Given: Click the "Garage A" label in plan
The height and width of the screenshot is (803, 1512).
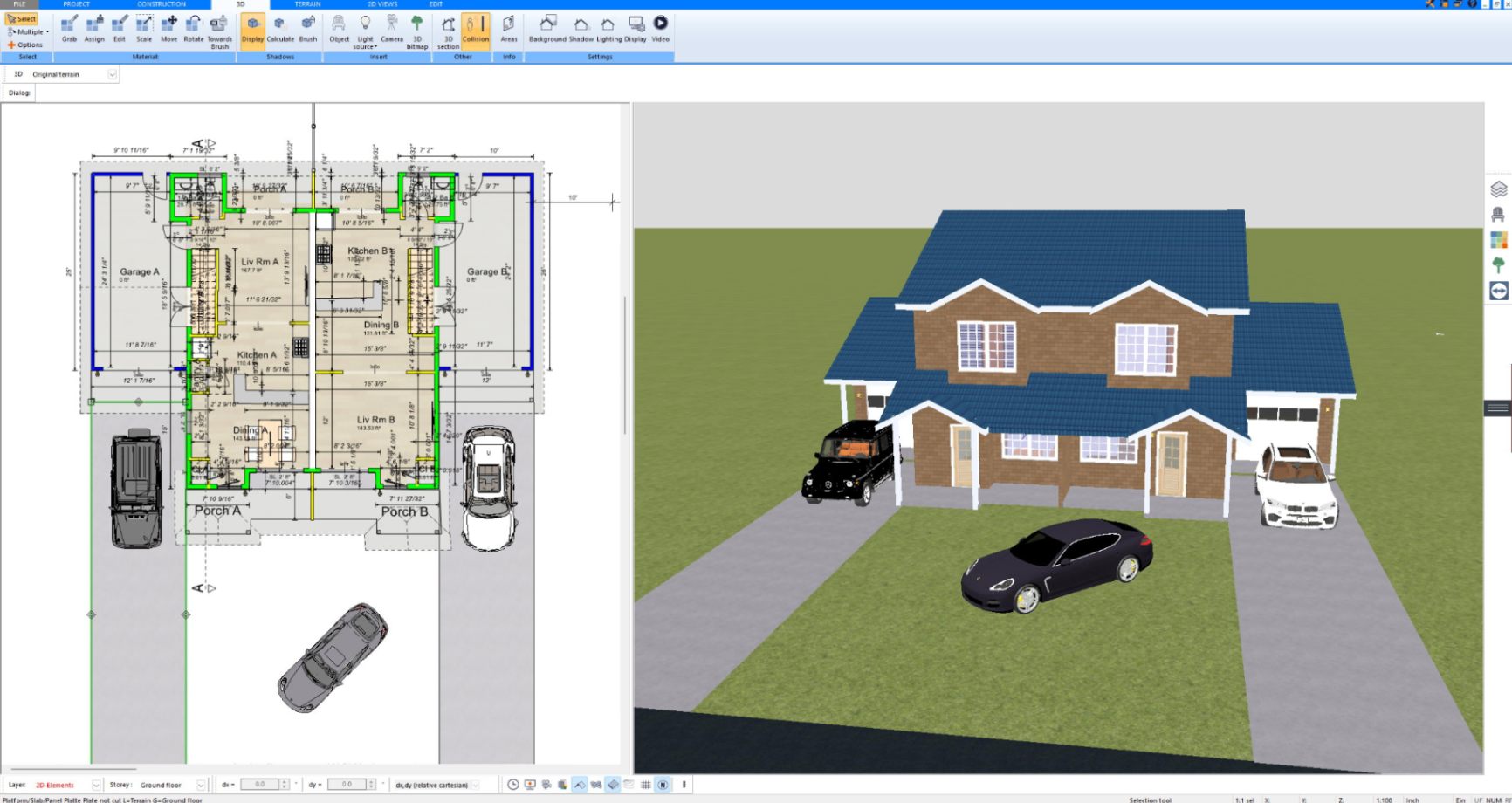Looking at the screenshot, I should tap(140, 271).
